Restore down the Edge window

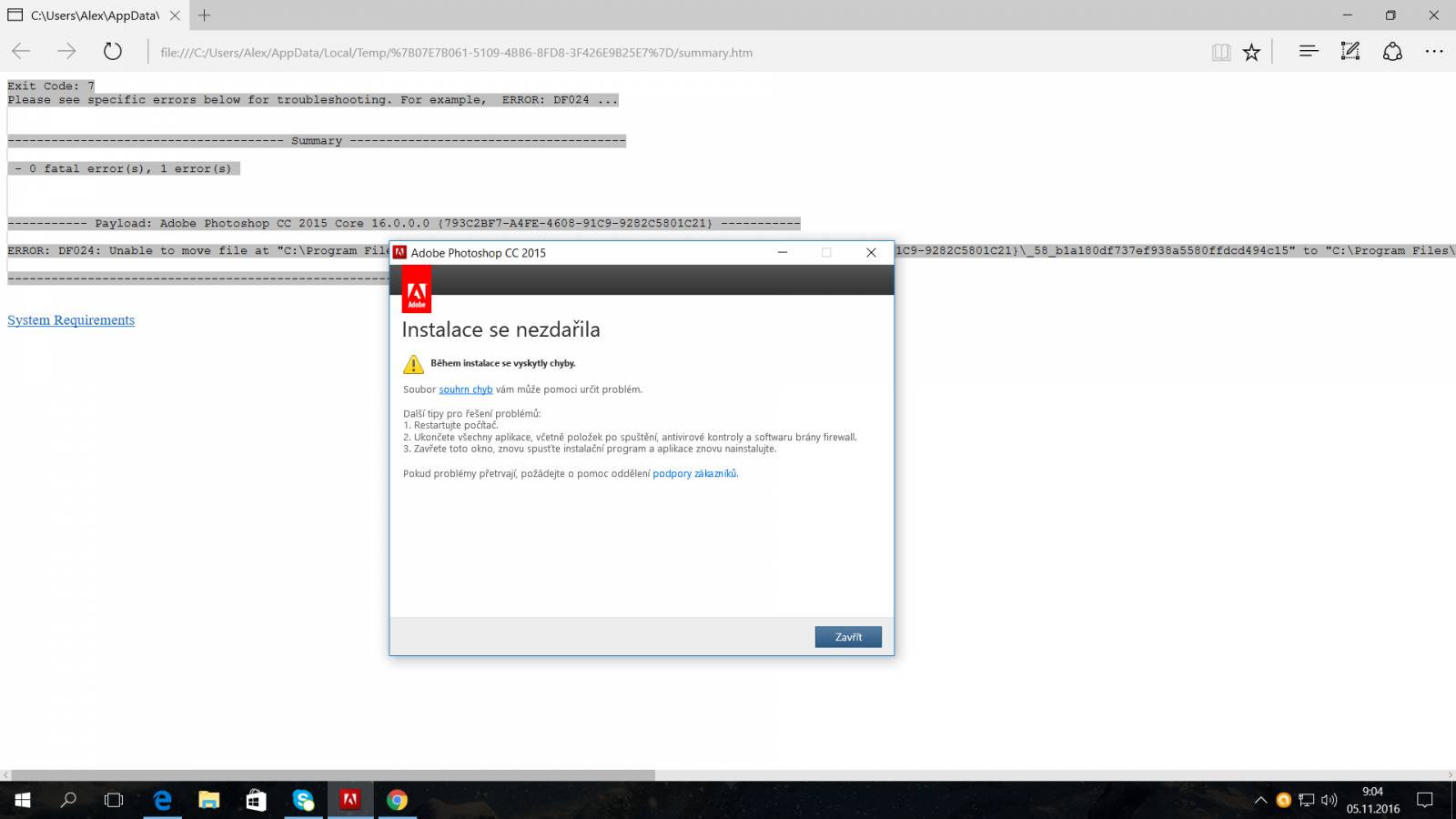point(1390,15)
